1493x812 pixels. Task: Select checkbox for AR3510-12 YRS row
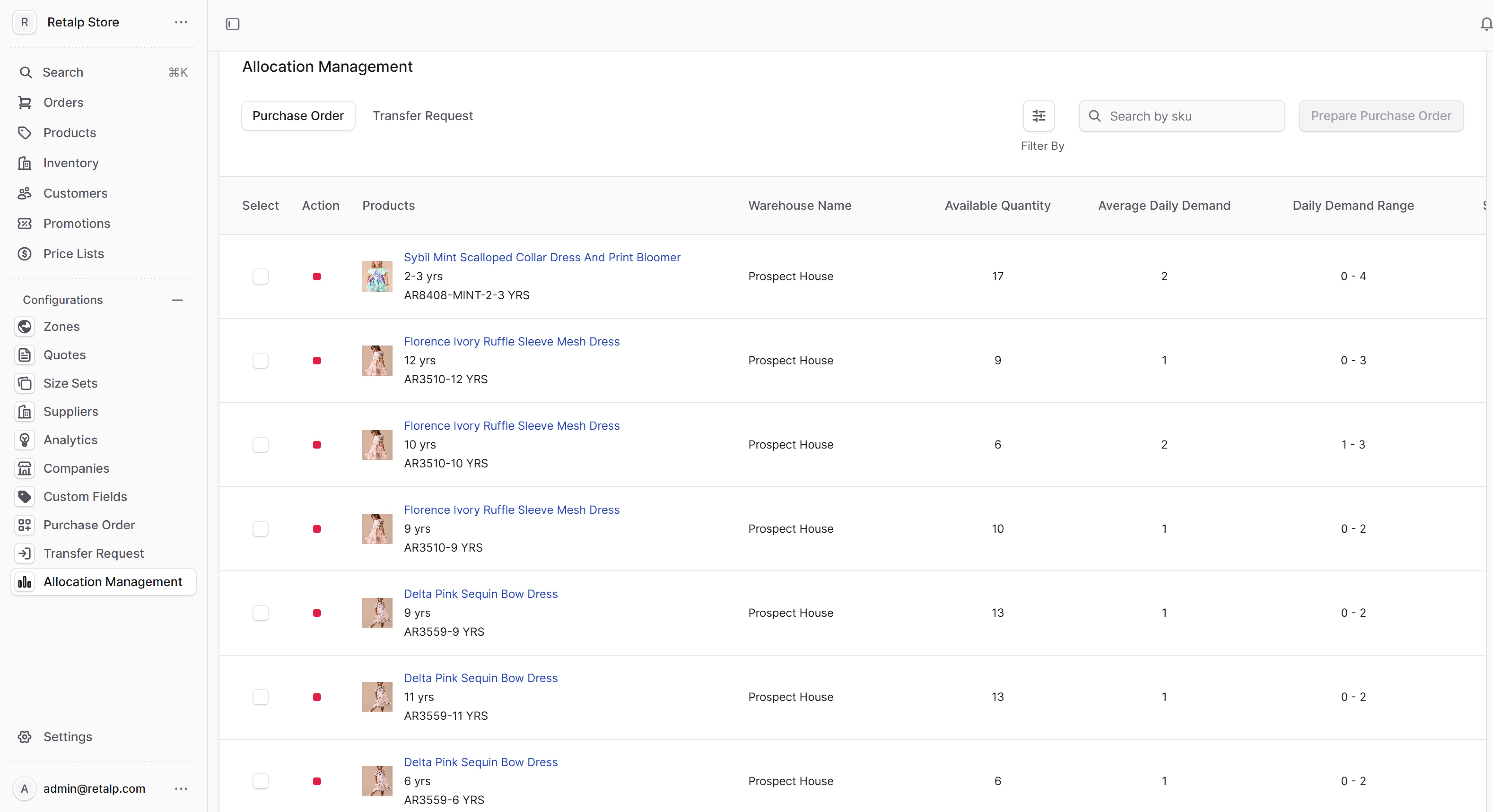(260, 361)
